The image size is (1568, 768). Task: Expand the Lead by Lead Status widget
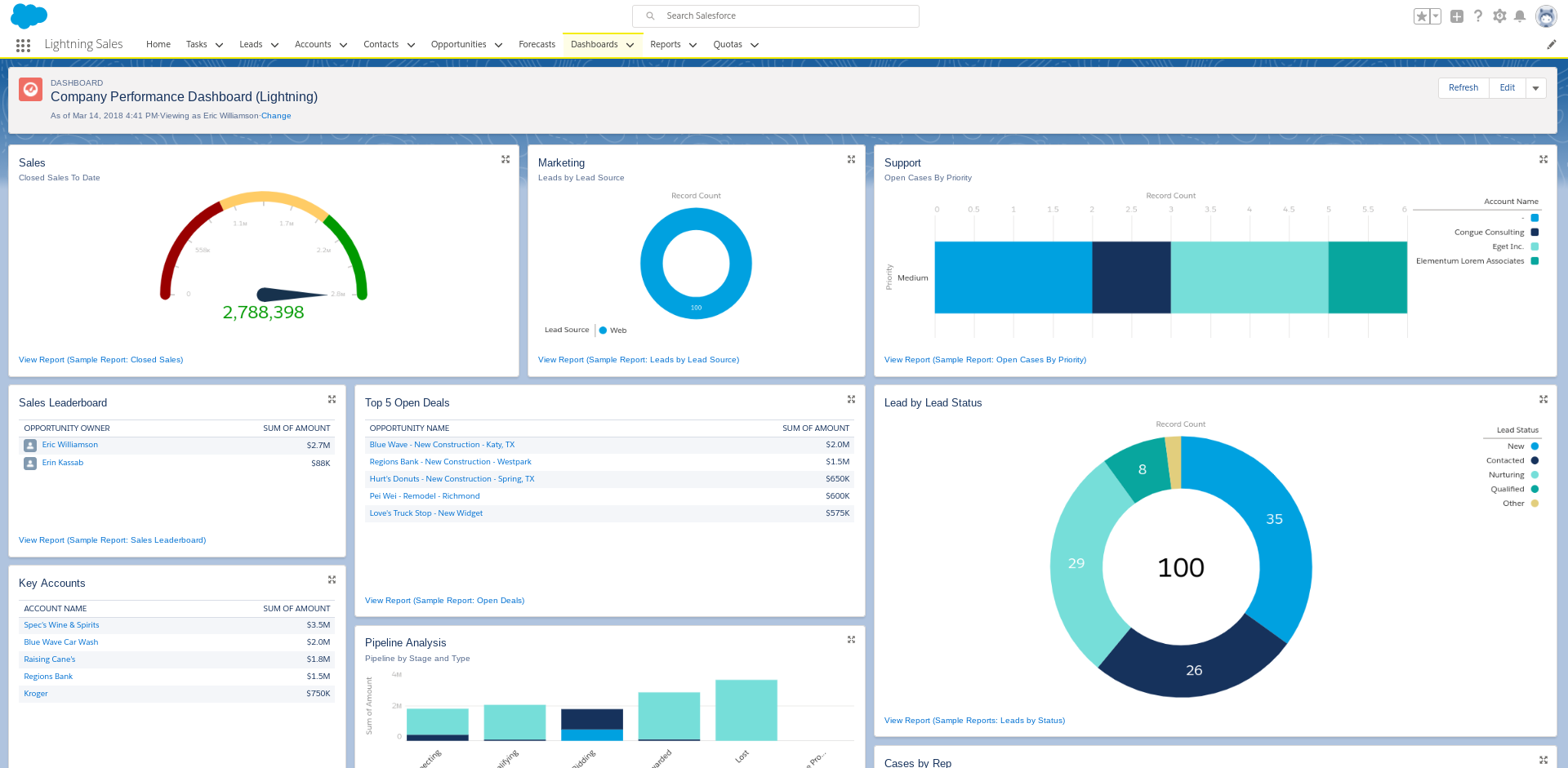(1543, 400)
